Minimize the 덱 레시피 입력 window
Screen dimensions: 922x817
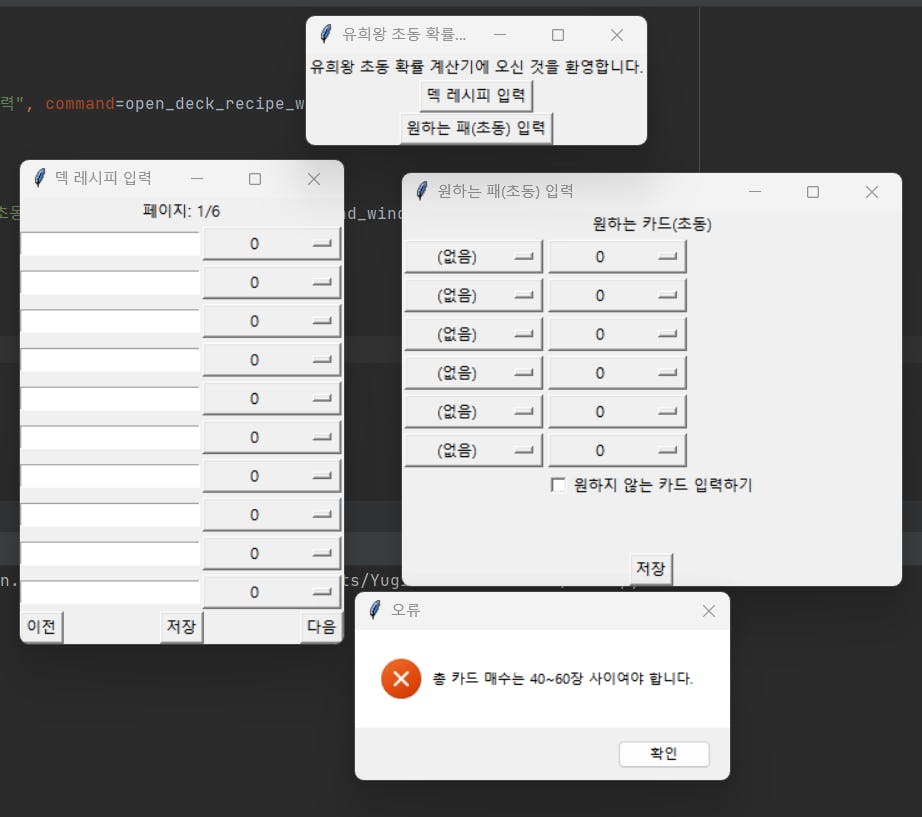197,179
